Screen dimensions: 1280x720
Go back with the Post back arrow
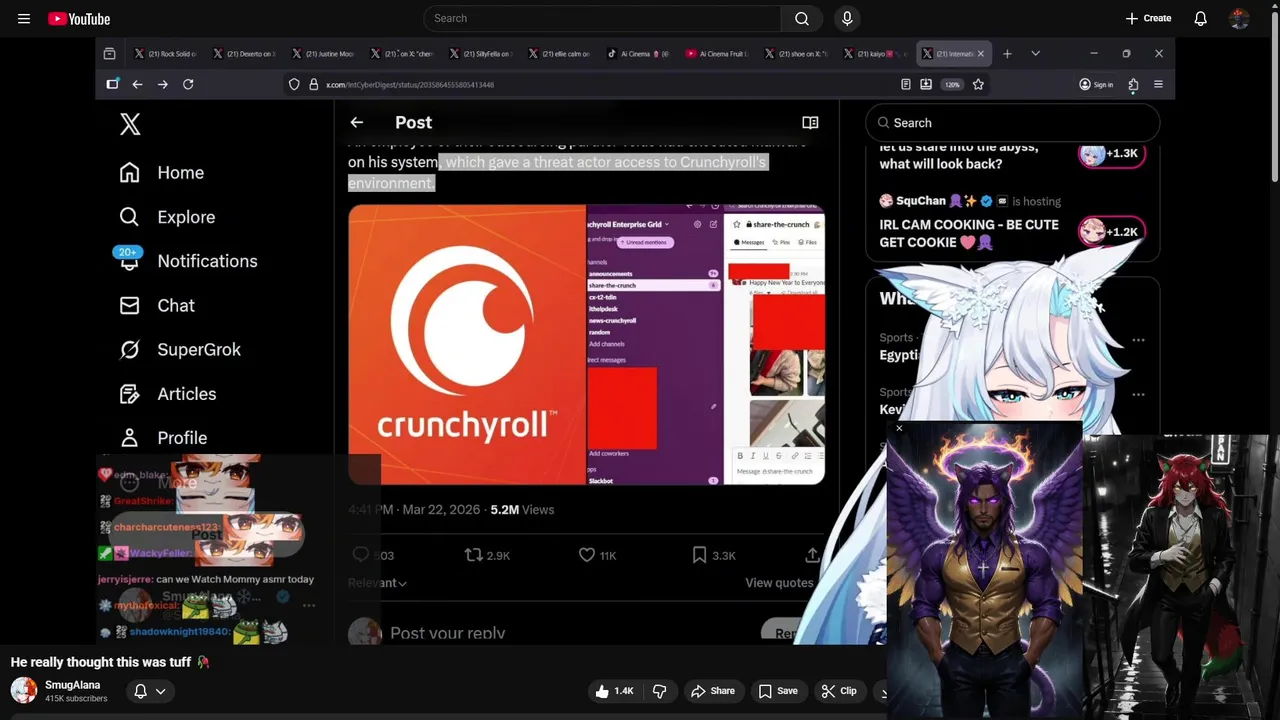[357, 122]
